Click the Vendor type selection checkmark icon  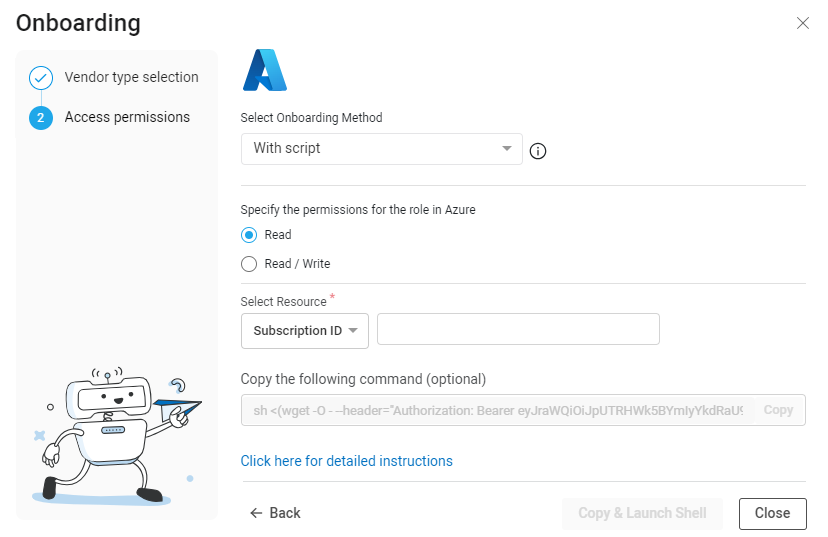41,78
